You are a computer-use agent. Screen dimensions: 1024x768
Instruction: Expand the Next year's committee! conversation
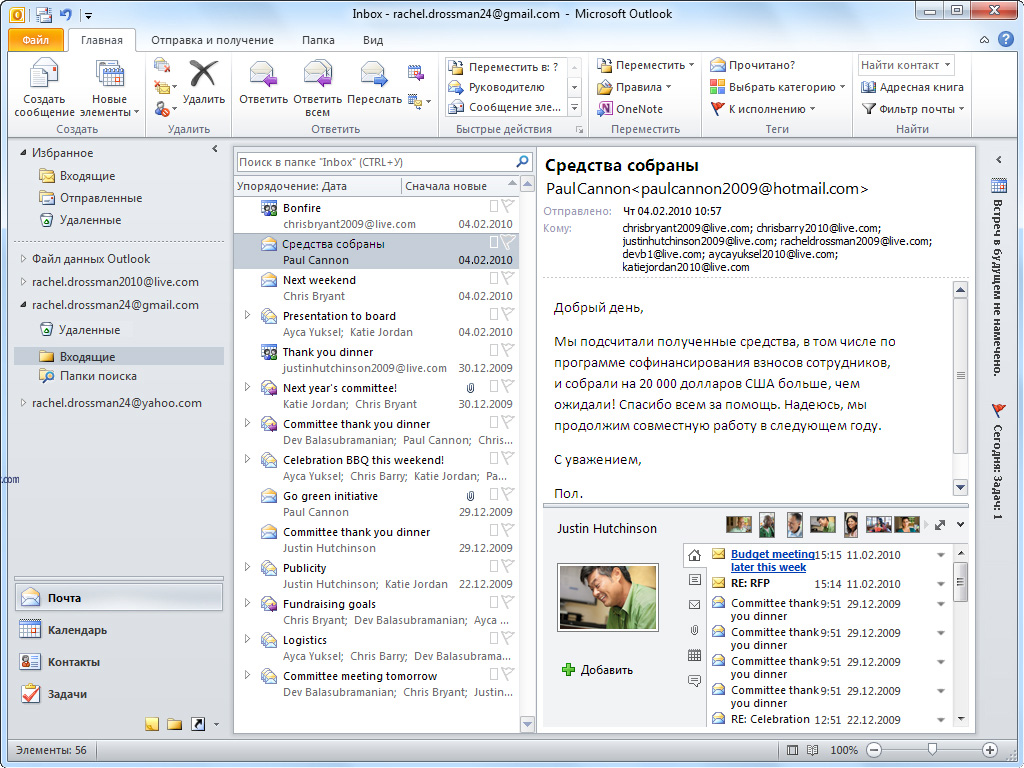click(x=247, y=387)
